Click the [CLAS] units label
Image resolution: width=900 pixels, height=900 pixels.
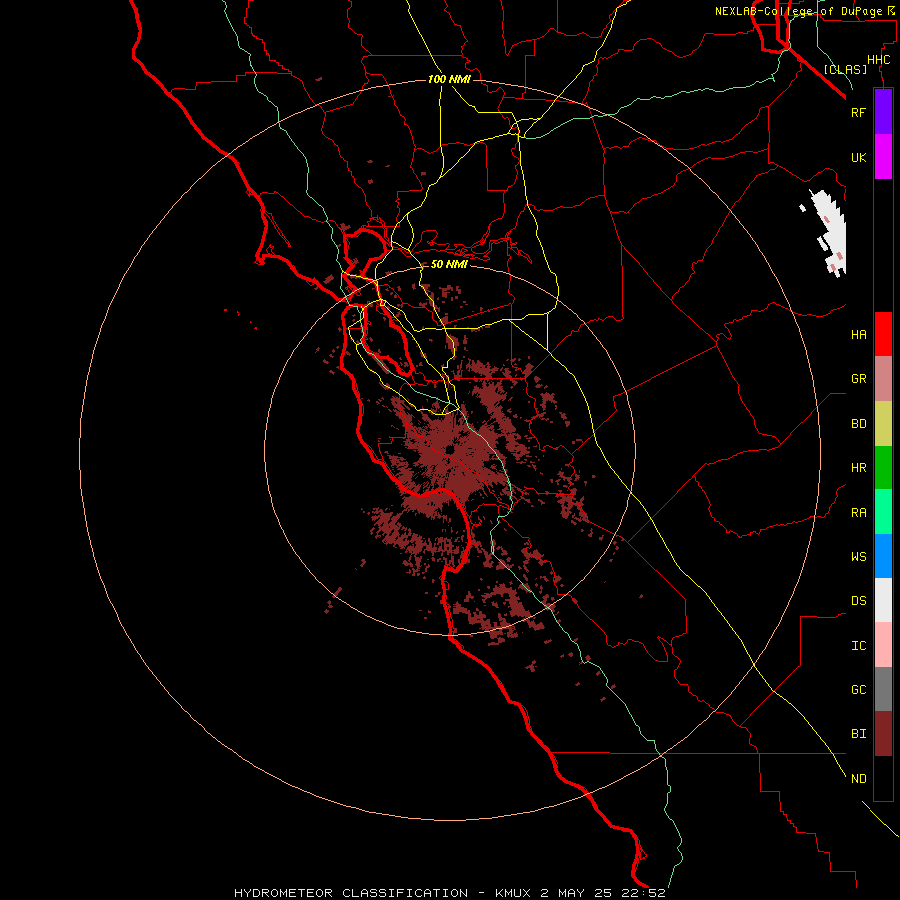pos(845,69)
